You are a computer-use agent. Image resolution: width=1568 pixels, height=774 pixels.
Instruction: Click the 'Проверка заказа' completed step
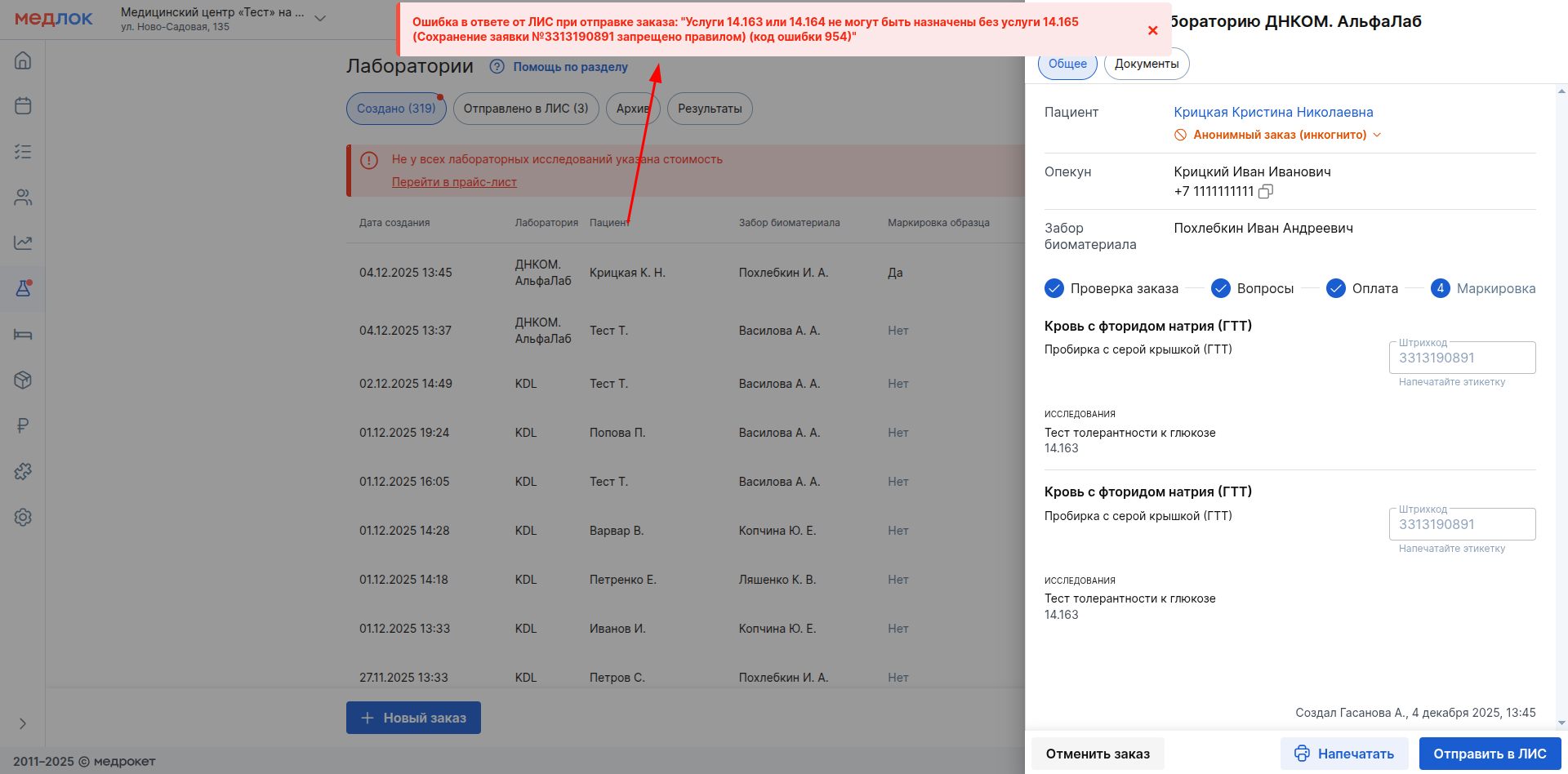coord(1111,288)
